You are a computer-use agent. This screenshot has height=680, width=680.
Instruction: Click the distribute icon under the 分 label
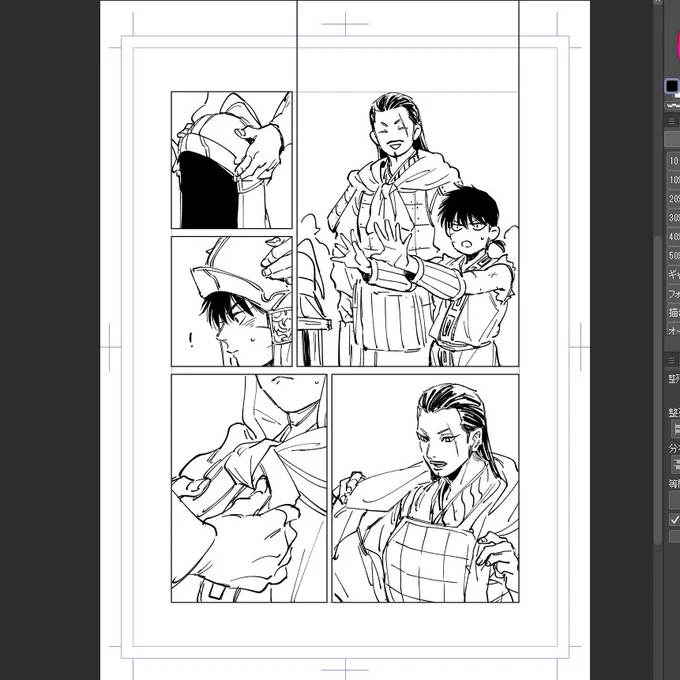tap(676, 464)
